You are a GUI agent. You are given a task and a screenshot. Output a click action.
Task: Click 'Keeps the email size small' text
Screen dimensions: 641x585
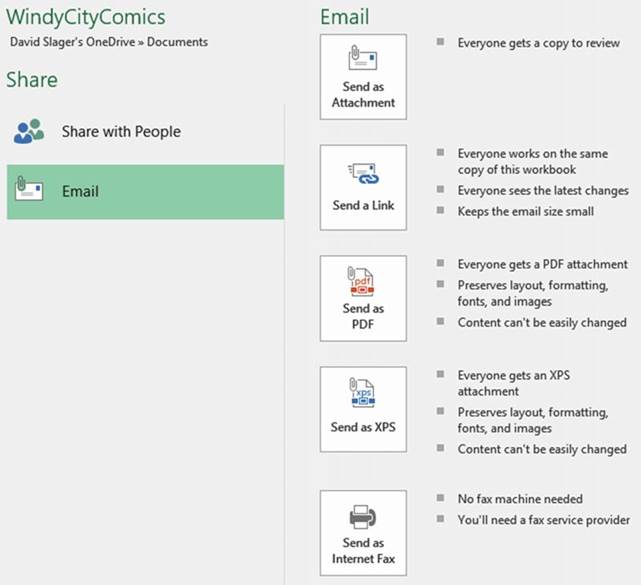[525, 211]
